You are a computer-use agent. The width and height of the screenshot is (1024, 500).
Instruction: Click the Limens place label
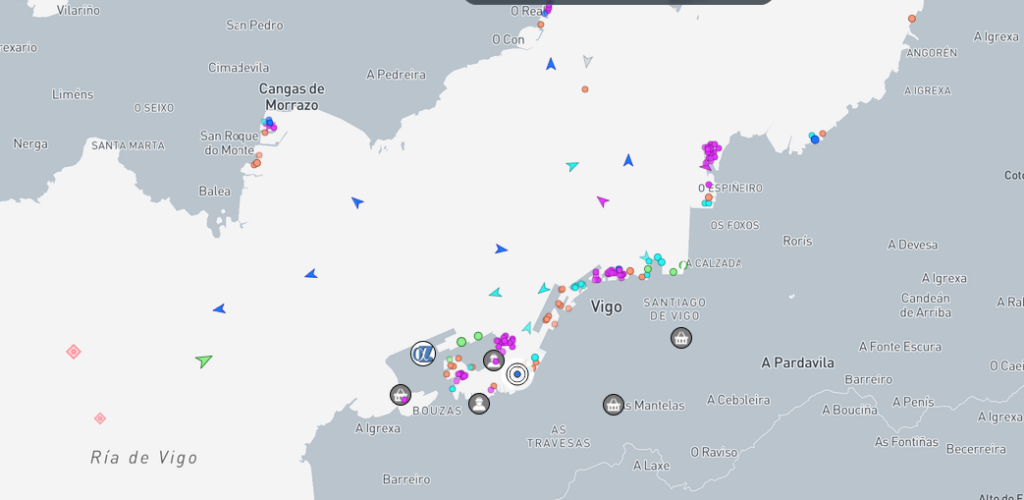click(x=72, y=94)
